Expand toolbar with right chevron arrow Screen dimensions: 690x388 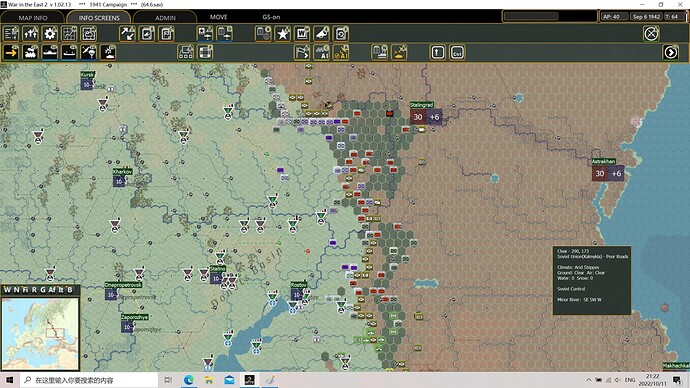pyautogui.click(x=671, y=52)
